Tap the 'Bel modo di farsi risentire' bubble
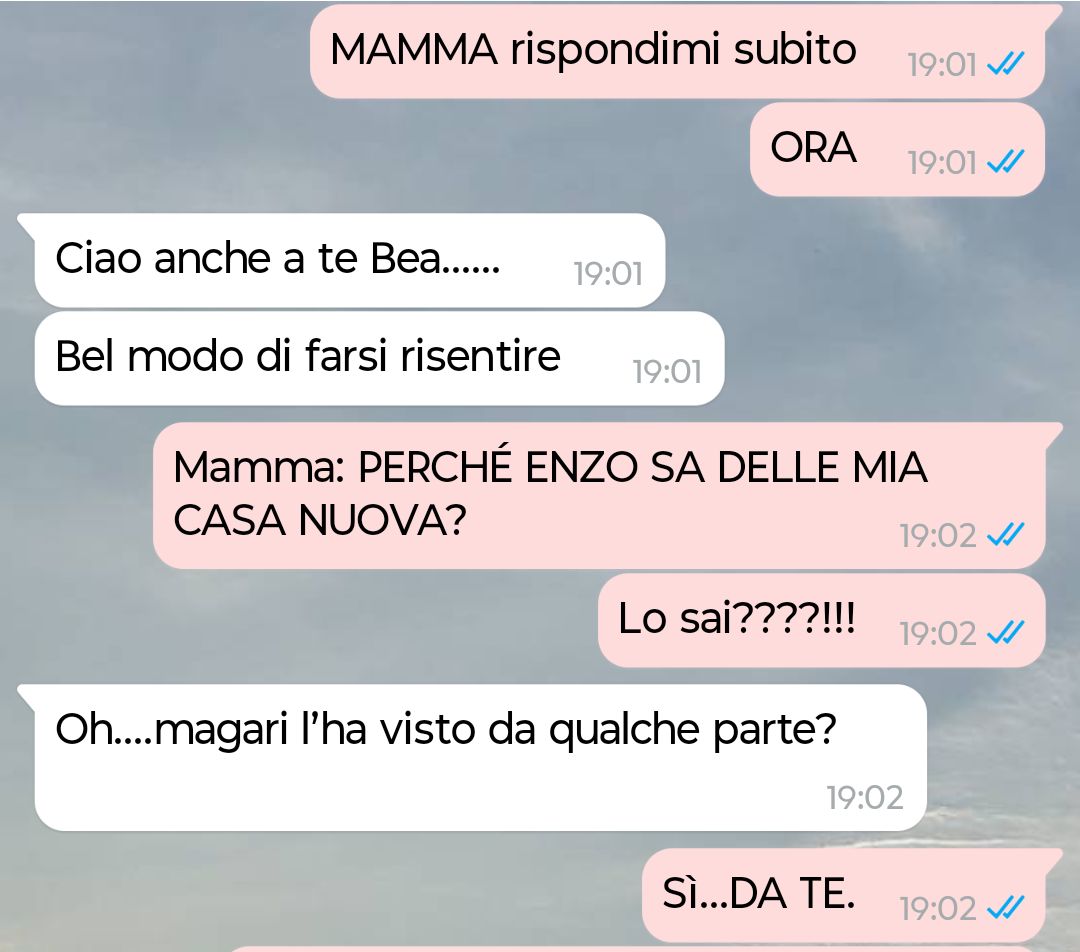1080x952 pixels. pyautogui.click(x=380, y=358)
